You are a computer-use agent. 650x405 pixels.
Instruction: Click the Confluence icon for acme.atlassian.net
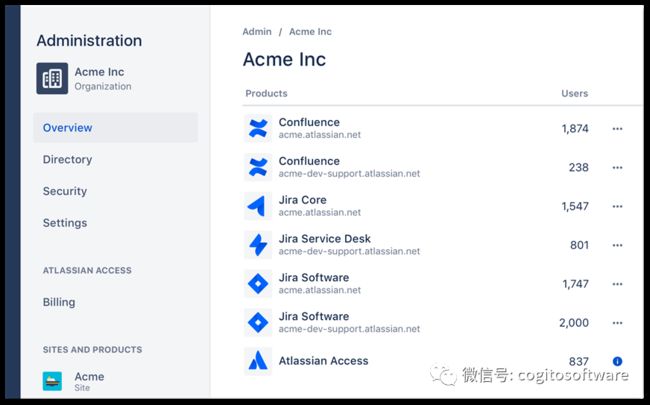258,129
